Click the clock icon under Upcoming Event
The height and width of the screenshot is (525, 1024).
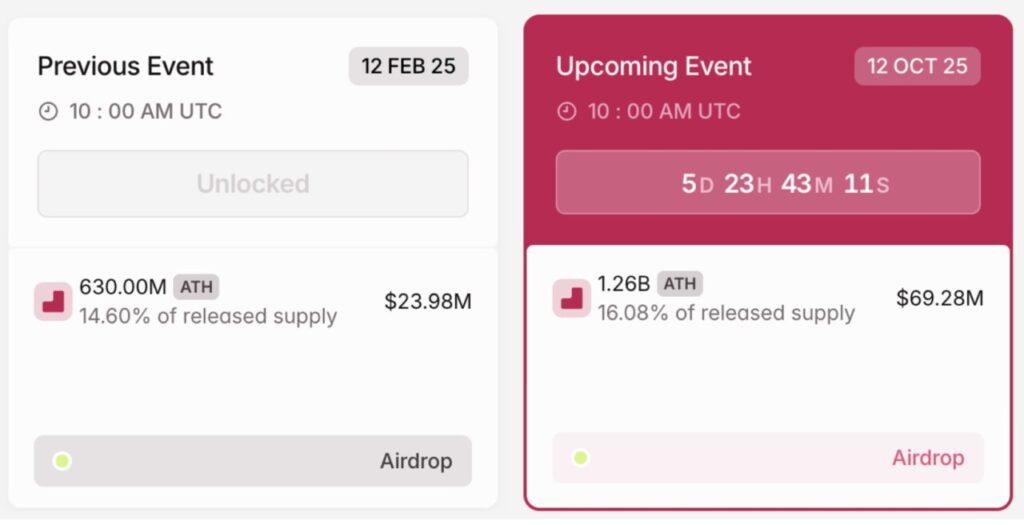pyautogui.click(x=567, y=111)
